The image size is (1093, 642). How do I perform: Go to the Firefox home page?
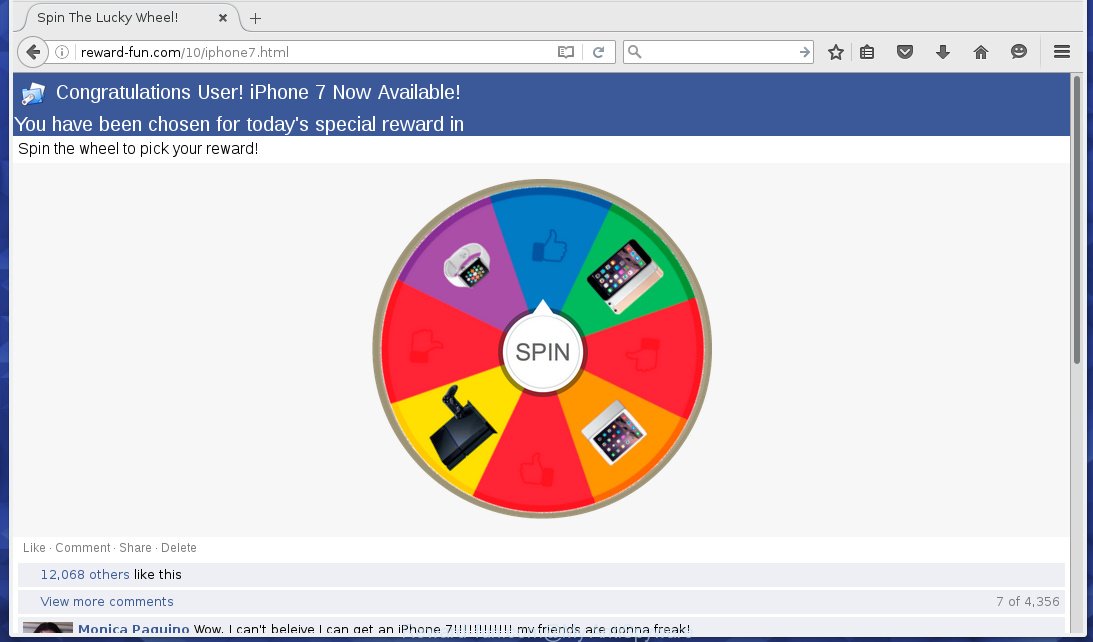(981, 52)
